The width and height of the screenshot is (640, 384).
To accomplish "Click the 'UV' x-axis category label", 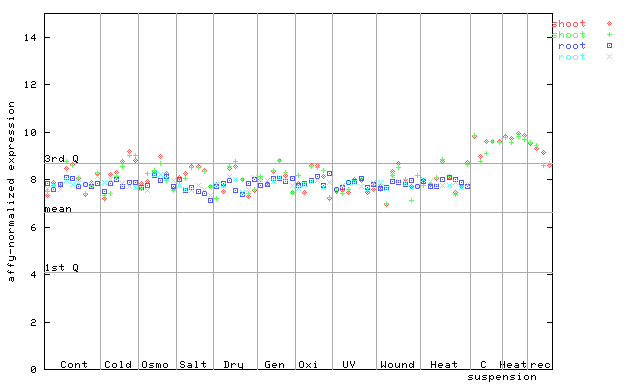I will tap(349, 364).
